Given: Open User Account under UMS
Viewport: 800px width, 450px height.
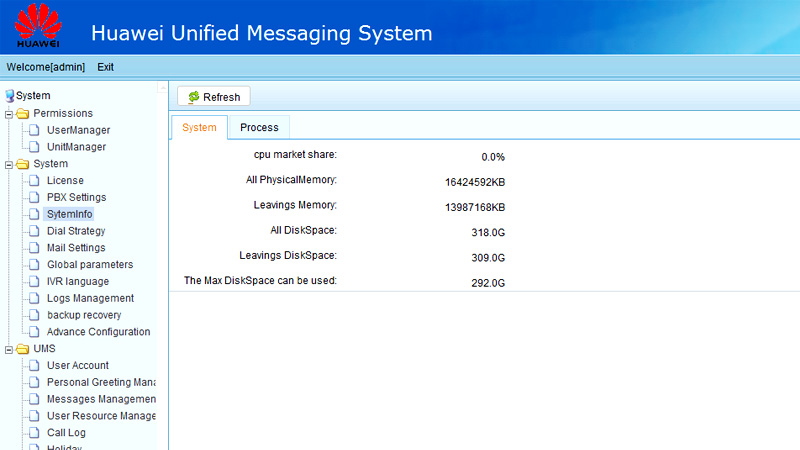Looking at the screenshot, I should [x=78, y=366].
